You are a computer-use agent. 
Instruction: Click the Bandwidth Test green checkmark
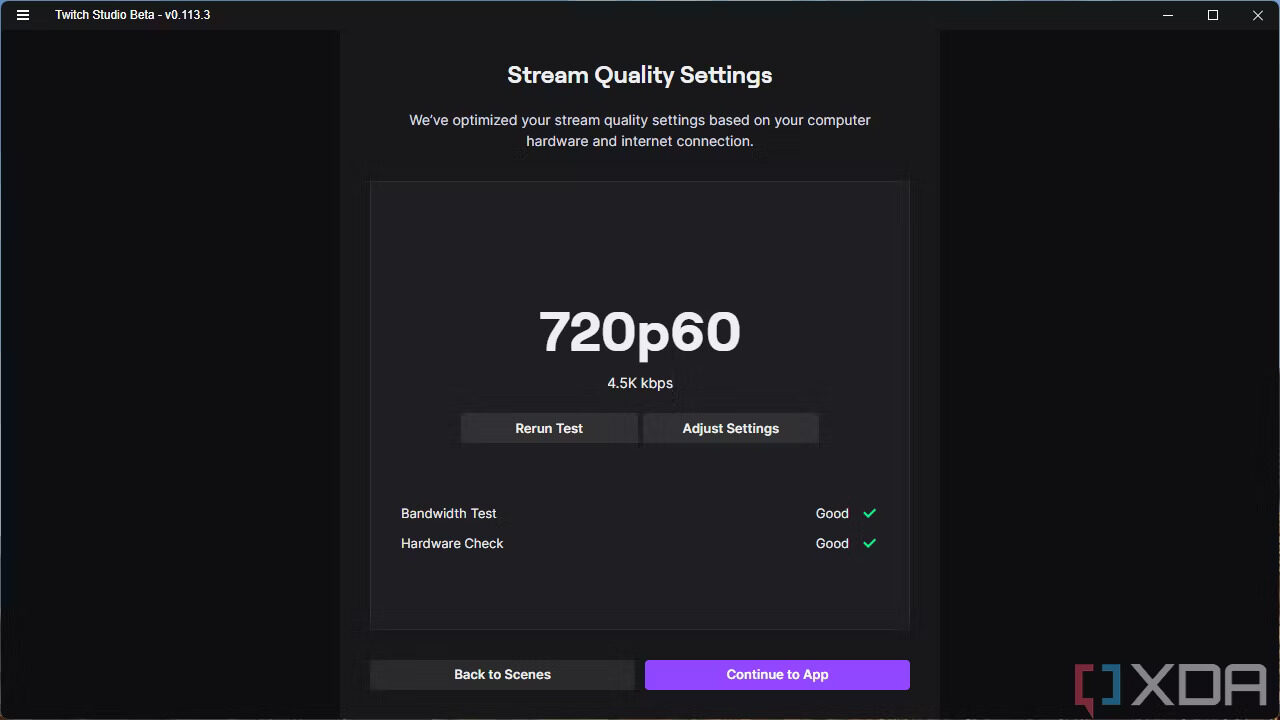(x=869, y=513)
